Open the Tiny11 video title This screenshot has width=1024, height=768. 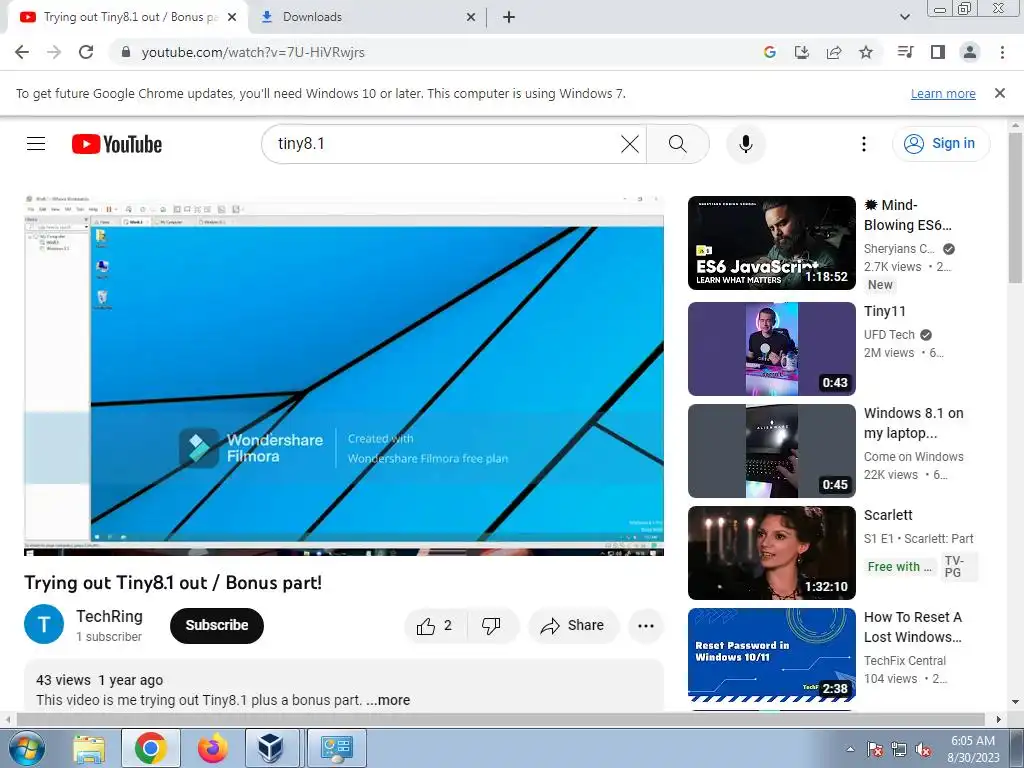[885, 312]
